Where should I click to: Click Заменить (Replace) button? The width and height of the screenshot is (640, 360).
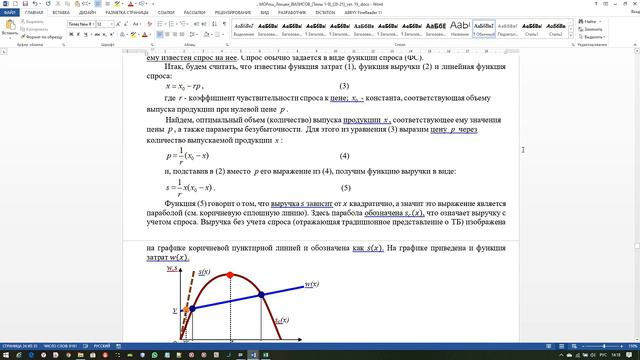tap(590, 29)
